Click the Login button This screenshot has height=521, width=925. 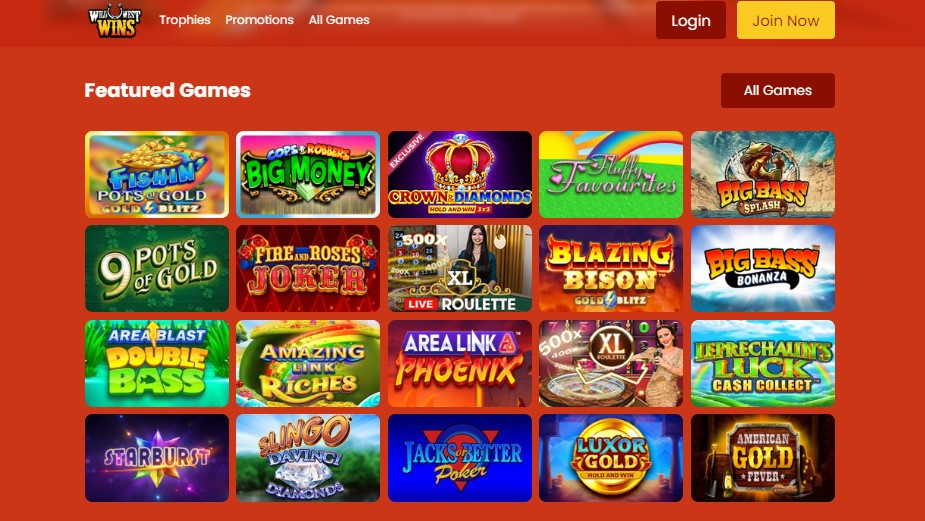tap(691, 20)
